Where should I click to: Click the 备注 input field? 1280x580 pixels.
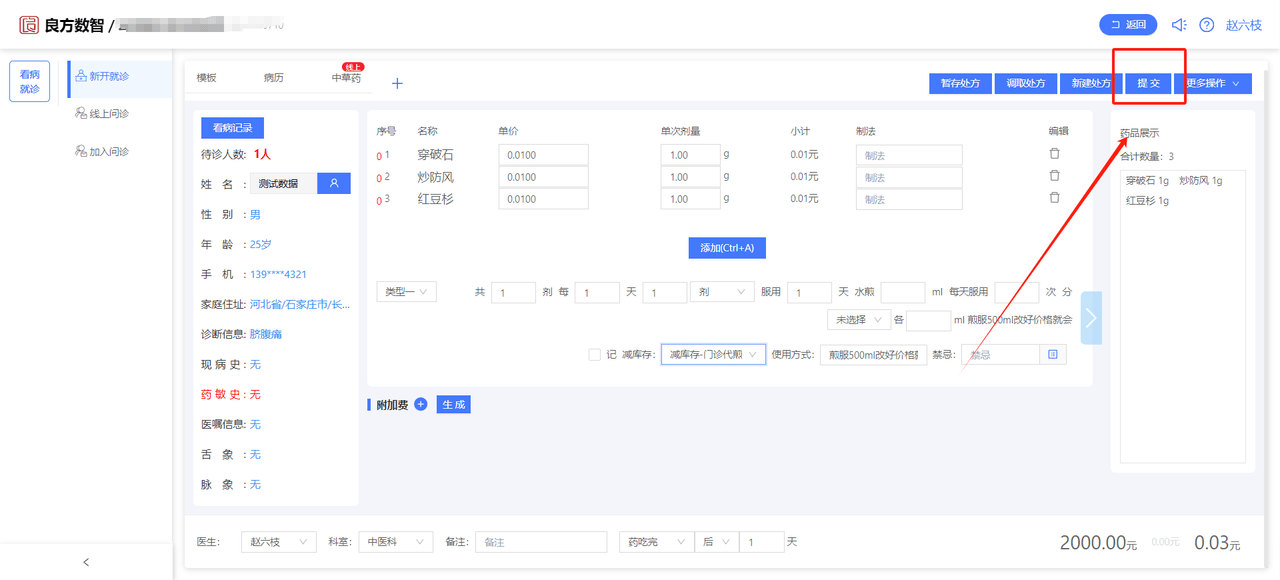click(541, 541)
